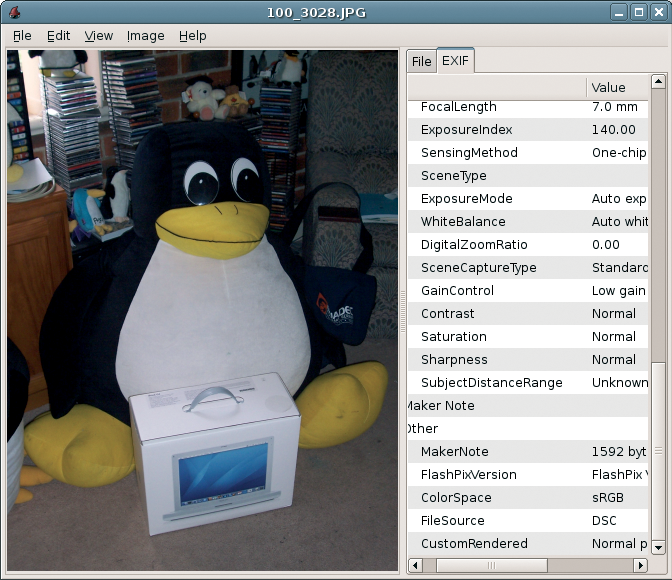The height and width of the screenshot is (580, 672).
Task: Click the Value column header
Action: pos(617,87)
